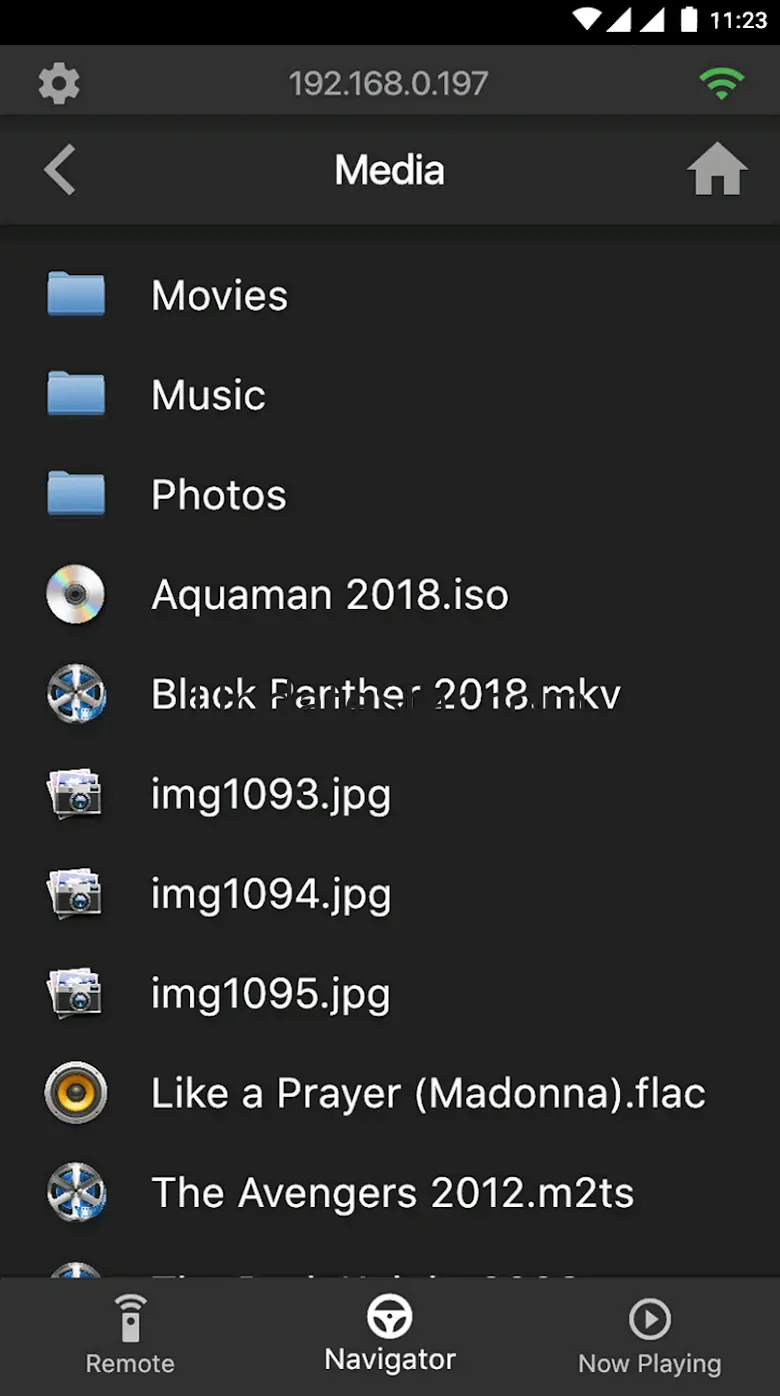Tap the green Wi-Fi connection icon
This screenshot has height=1396, width=780.
point(721,83)
